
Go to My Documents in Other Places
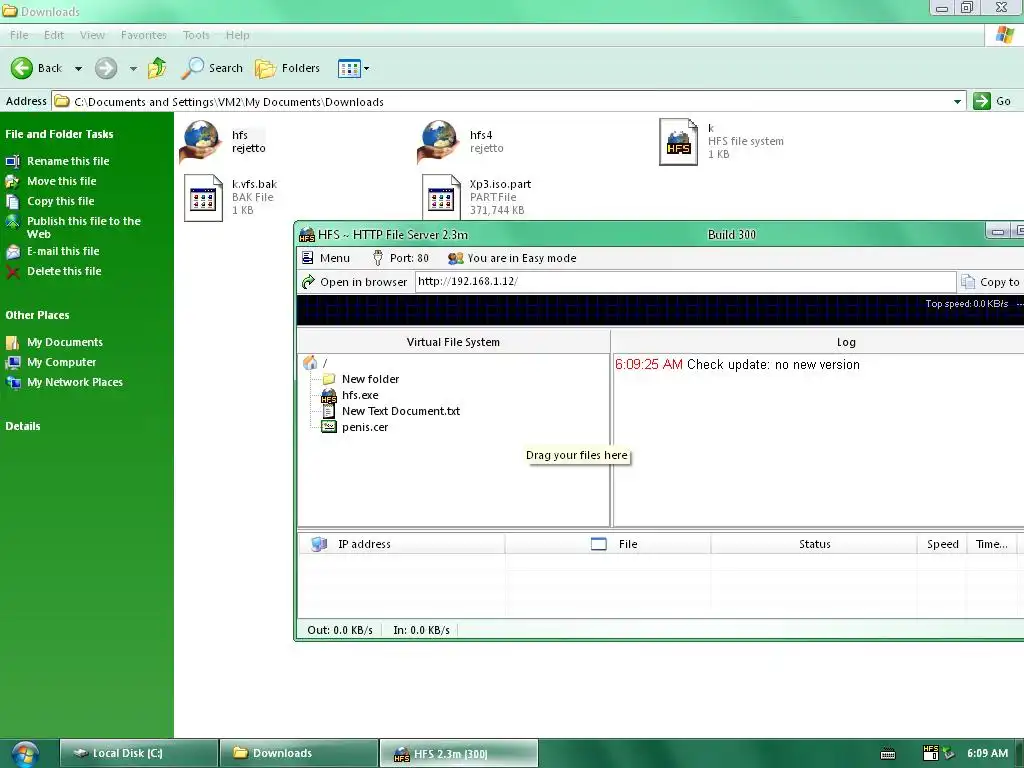click(x=65, y=342)
